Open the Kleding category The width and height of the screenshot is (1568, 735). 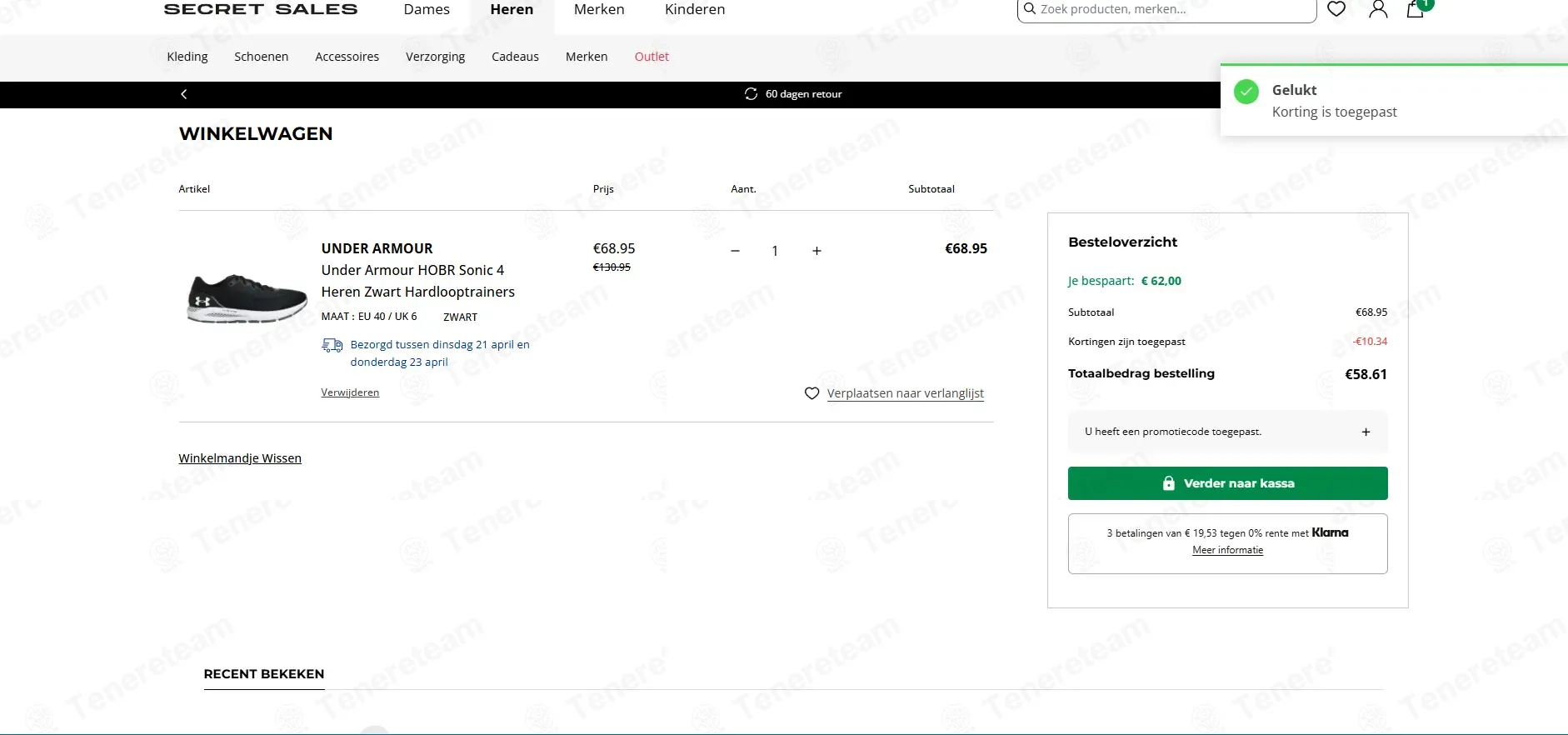(187, 57)
